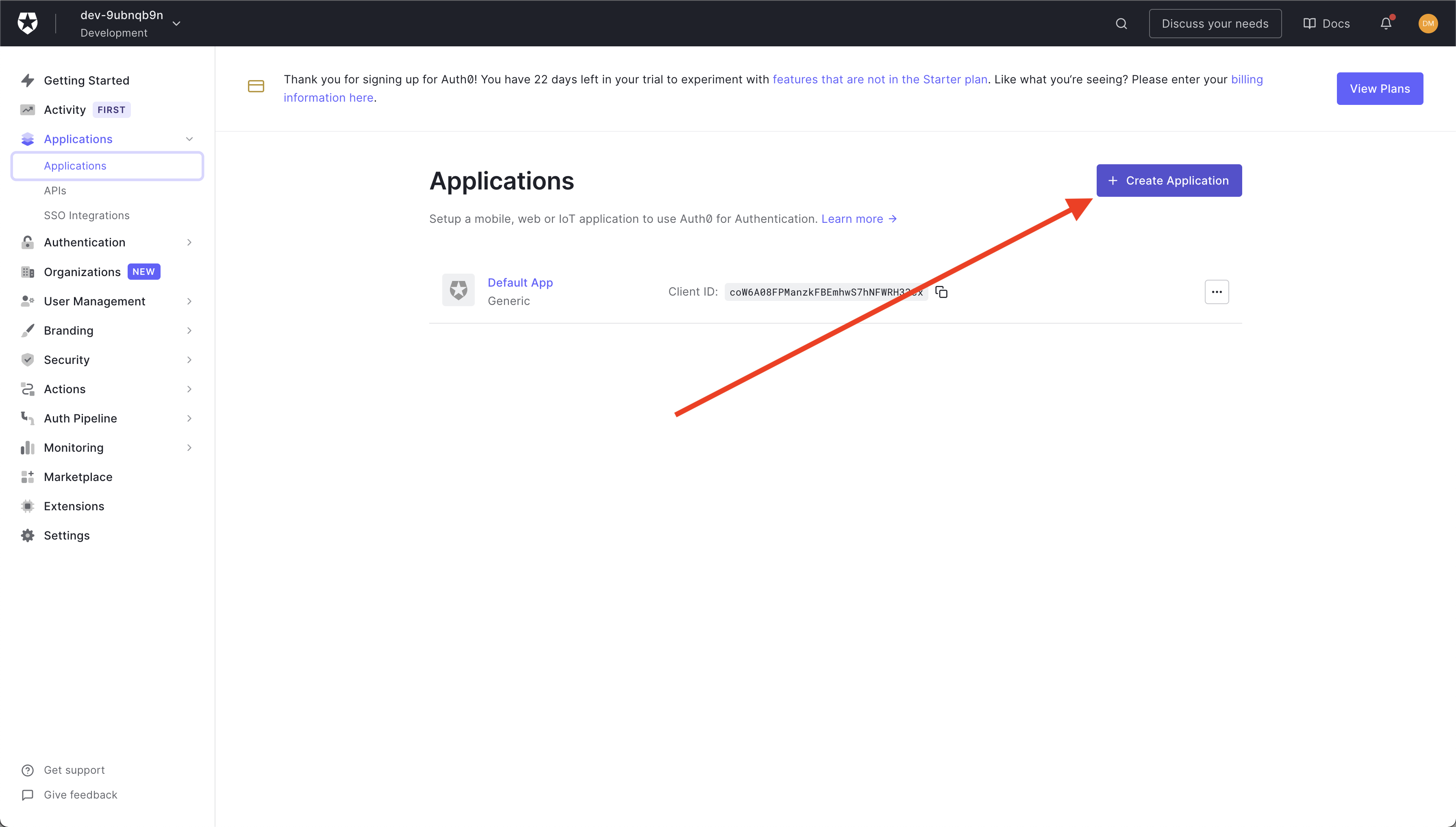The height and width of the screenshot is (827, 1456).
Task: Select APIs in the sidebar
Action: 55,191
